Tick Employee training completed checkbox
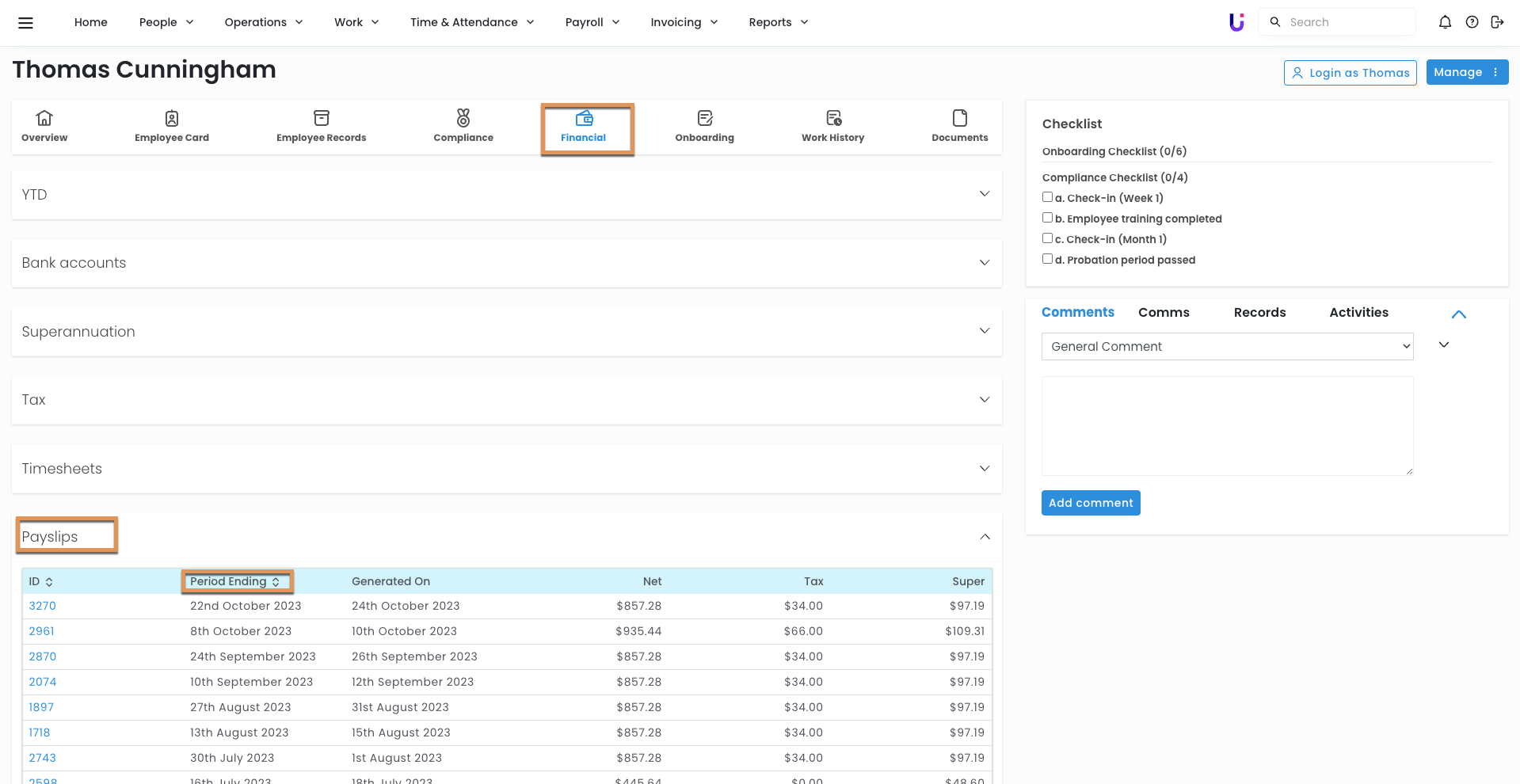This screenshot has width=1520, height=784. click(x=1047, y=218)
